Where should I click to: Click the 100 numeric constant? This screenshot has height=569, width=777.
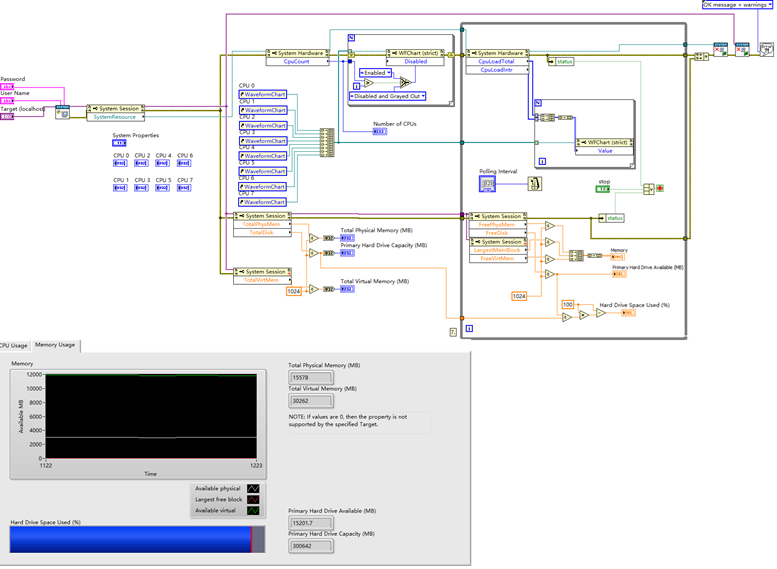[567, 304]
